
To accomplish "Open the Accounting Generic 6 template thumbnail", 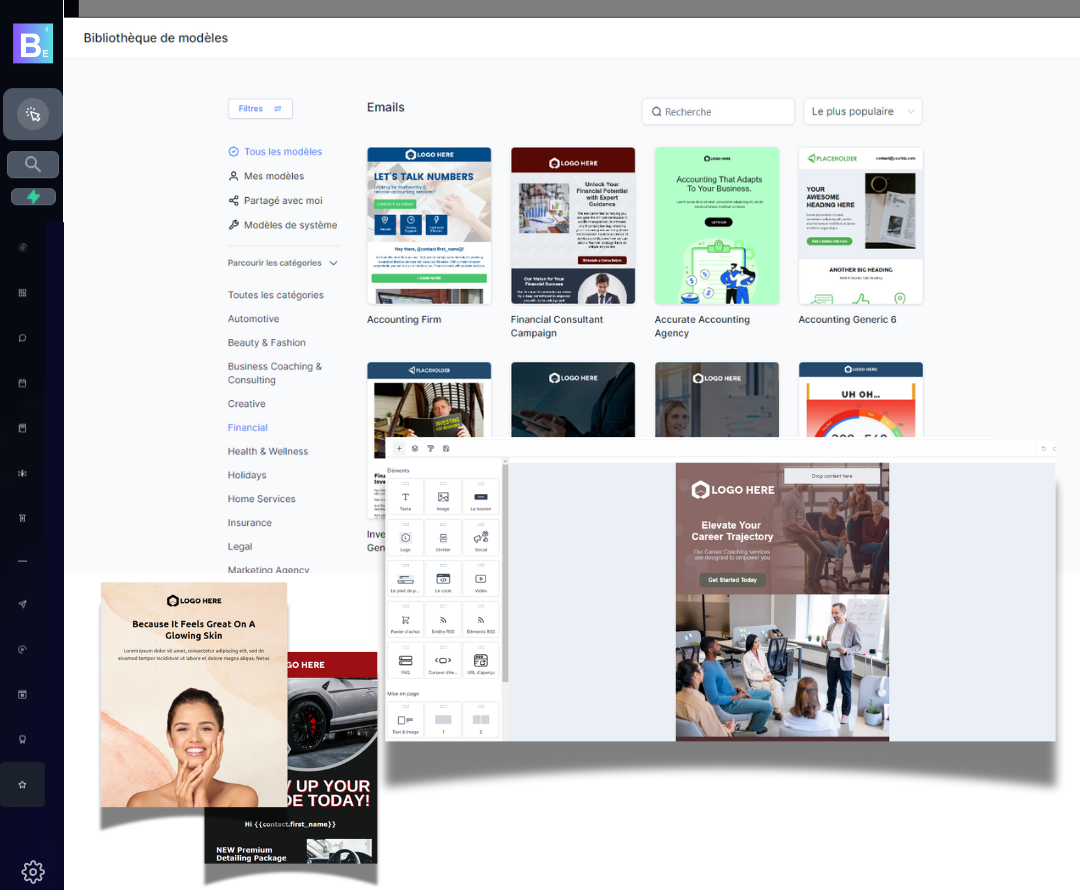I will [x=861, y=226].
